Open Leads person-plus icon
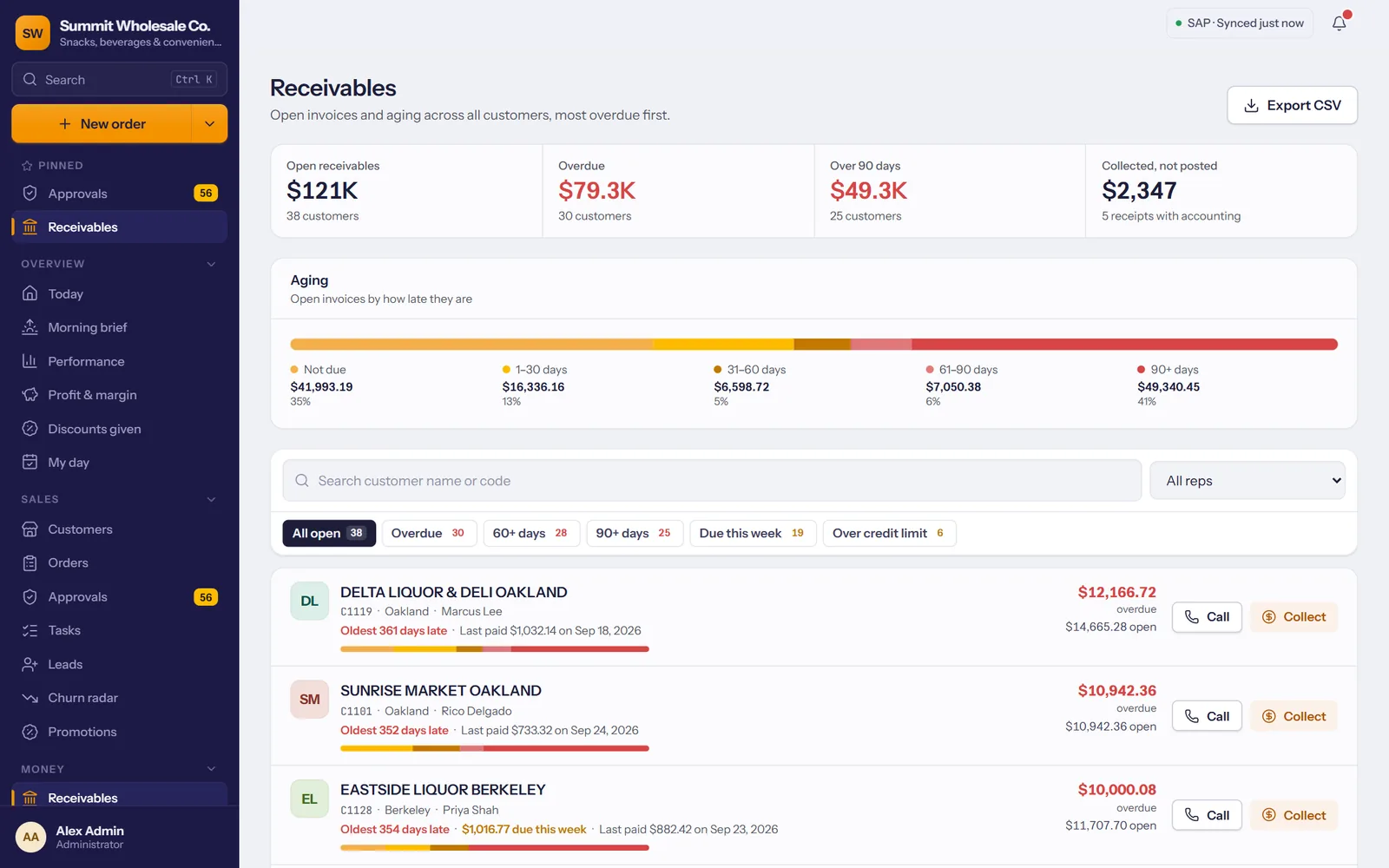Viewport: 1389px width, 868px height. tap(30, 664)
